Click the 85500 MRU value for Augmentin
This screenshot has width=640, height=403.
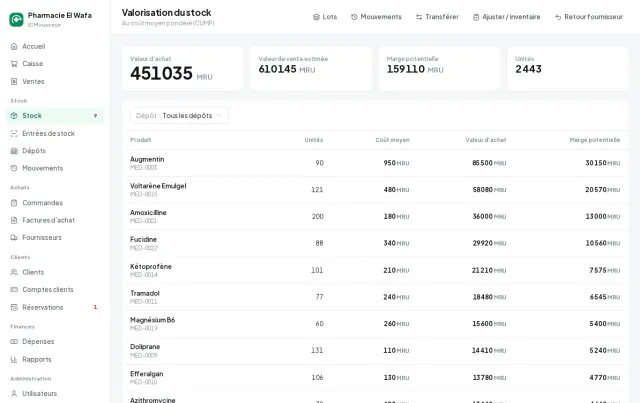(489, 163)
